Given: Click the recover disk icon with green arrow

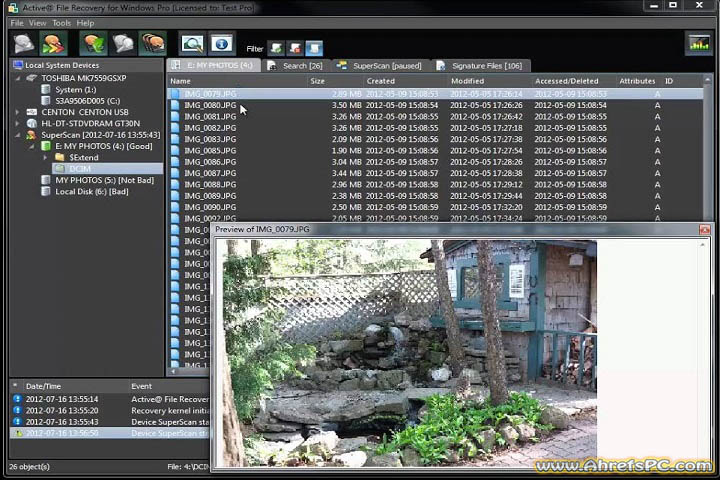Looking at the screenshot, I should coord(94,44).
